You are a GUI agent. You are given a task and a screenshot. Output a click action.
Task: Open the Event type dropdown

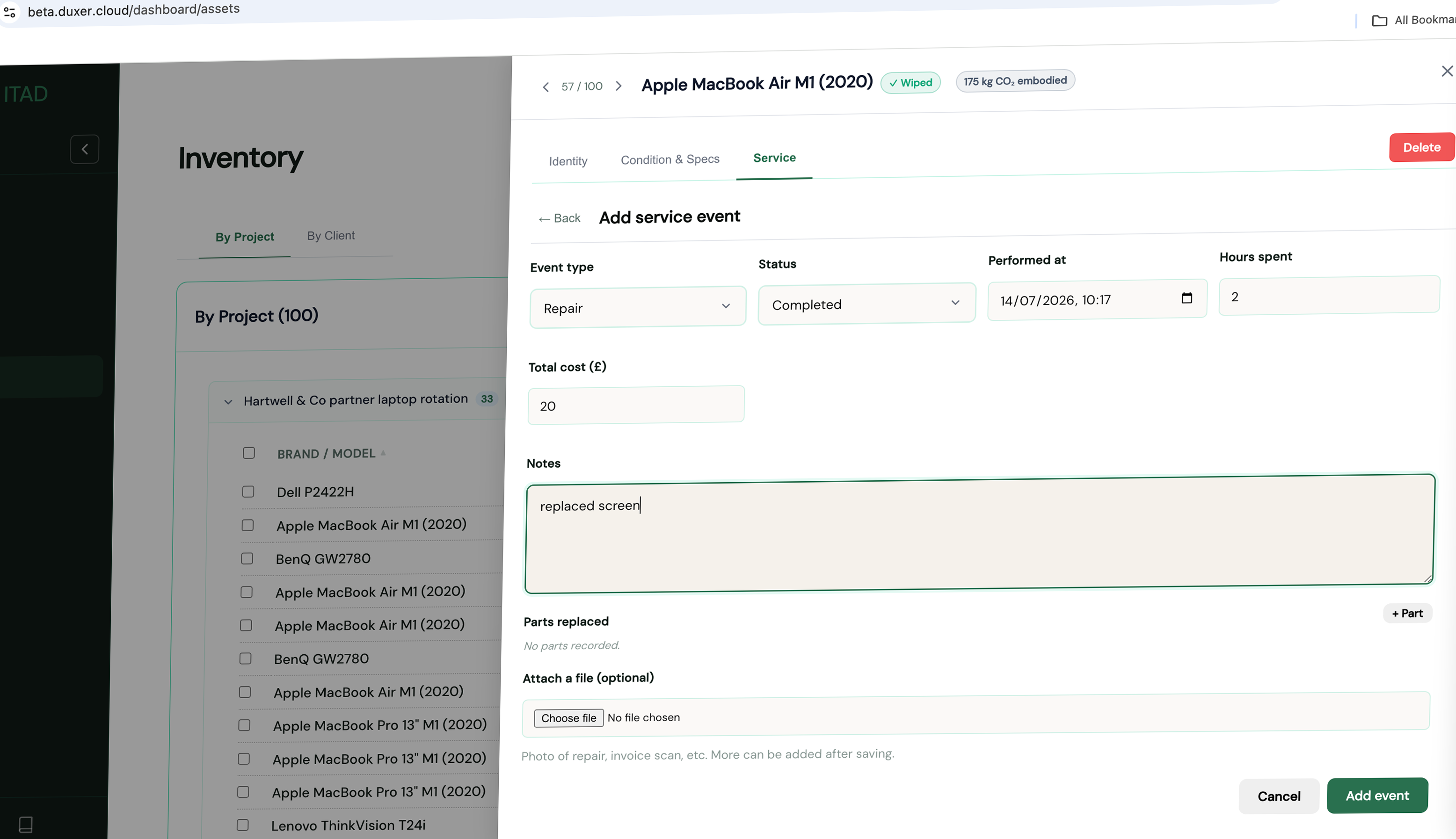tap(638, 307)
